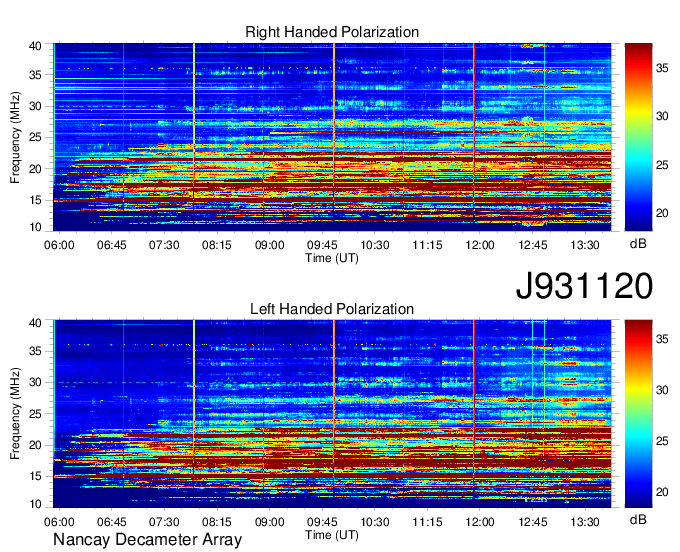Click the 'Right Handed Polarization' title
Image resolution: width=680 pixels, height=552 pixels.
point(332,32)
